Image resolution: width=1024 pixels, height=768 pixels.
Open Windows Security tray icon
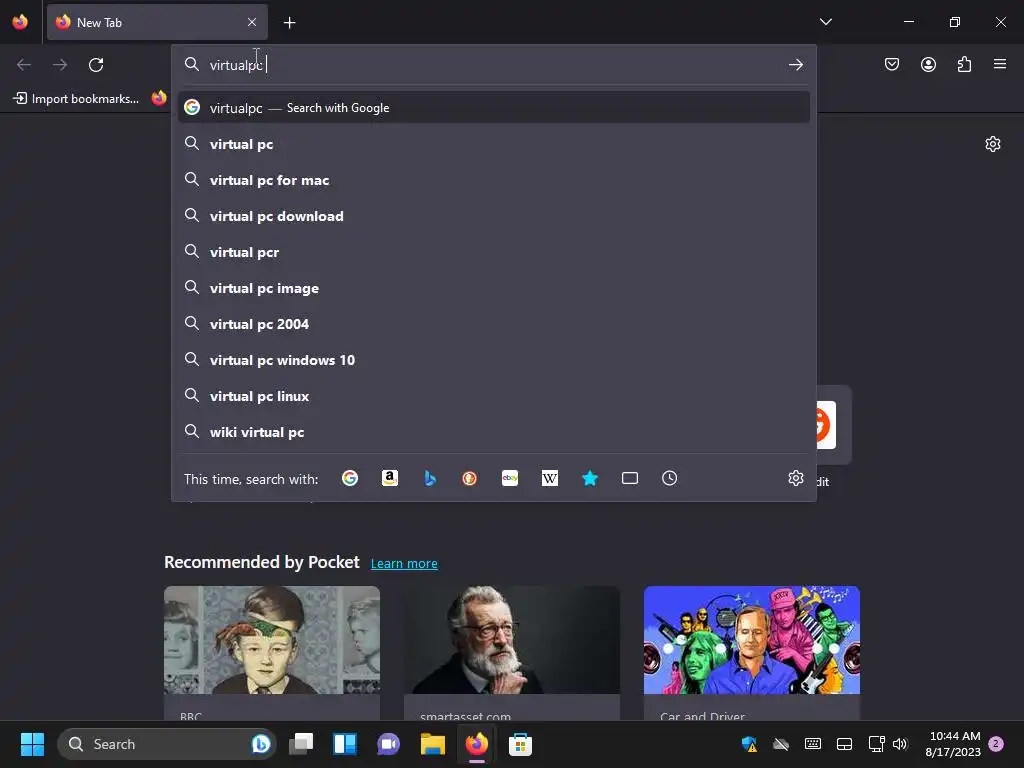click(749, 744)
